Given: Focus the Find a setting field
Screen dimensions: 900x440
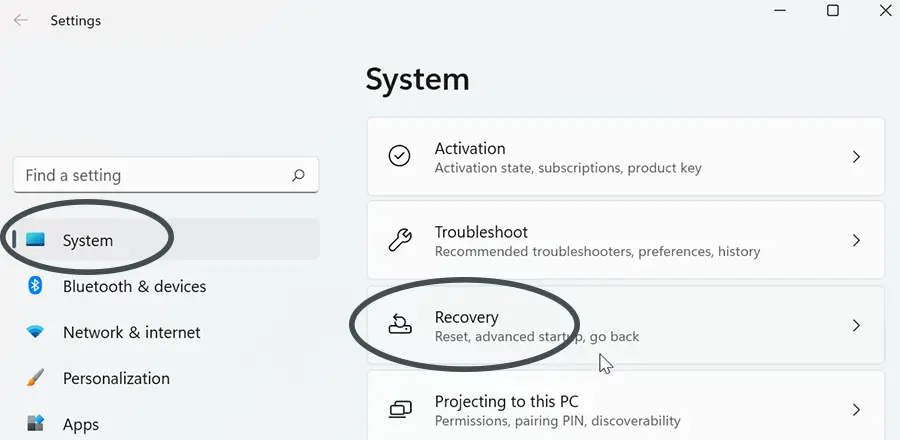Looking at the screenshot, I should [x=166, y=175].
